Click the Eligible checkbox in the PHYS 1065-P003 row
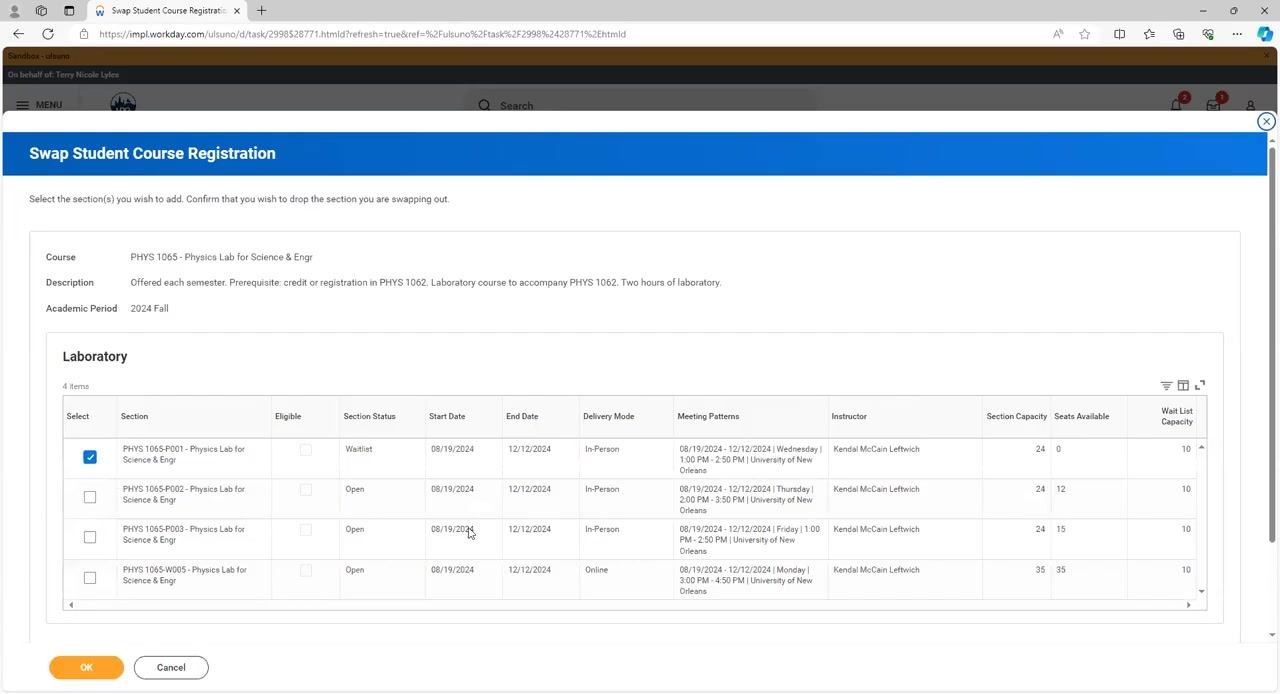The width and height of the screenshot is (1280, 694). click(x=306, y=530)
